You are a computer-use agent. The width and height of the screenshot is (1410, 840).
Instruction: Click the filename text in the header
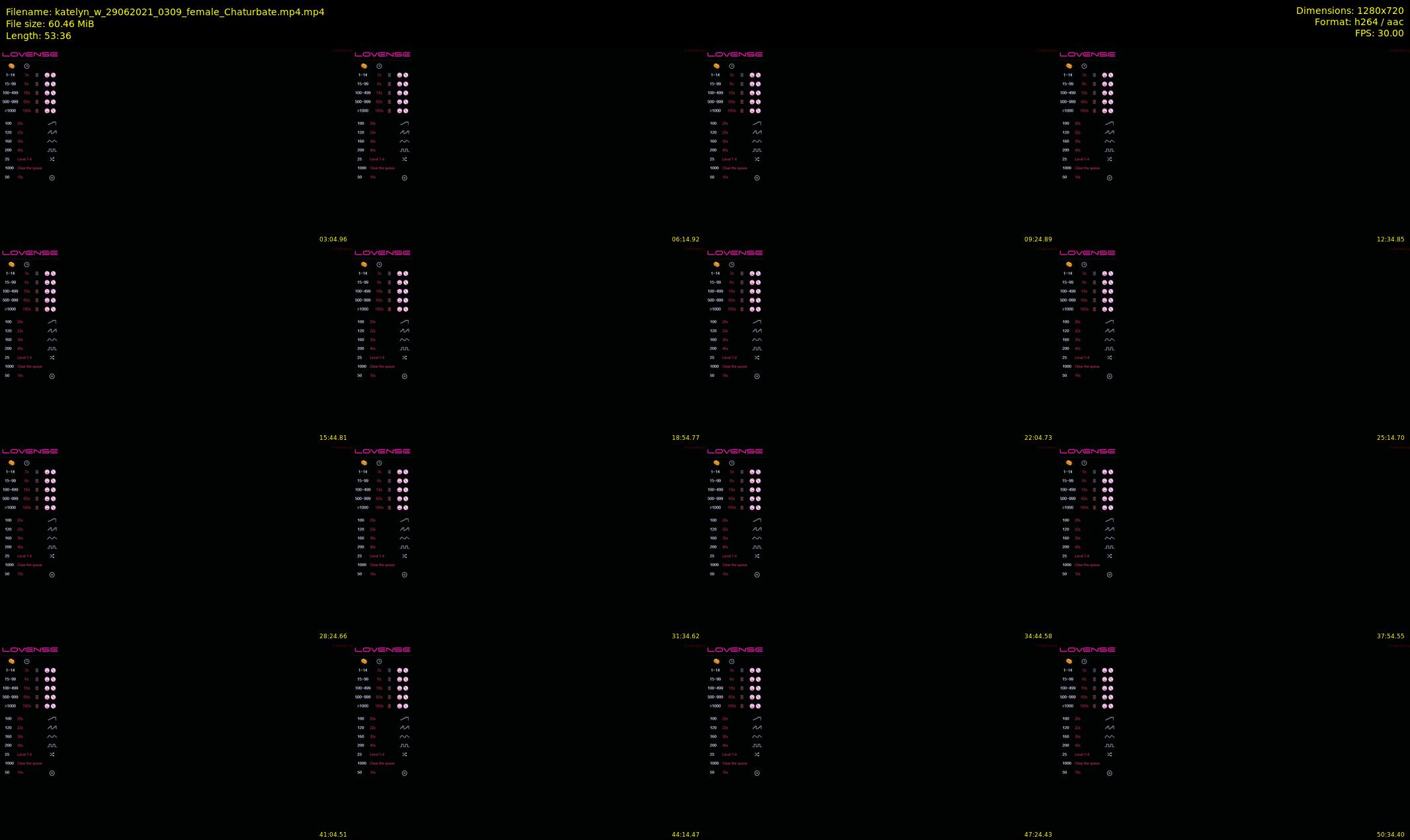click(x=165, y=12)
